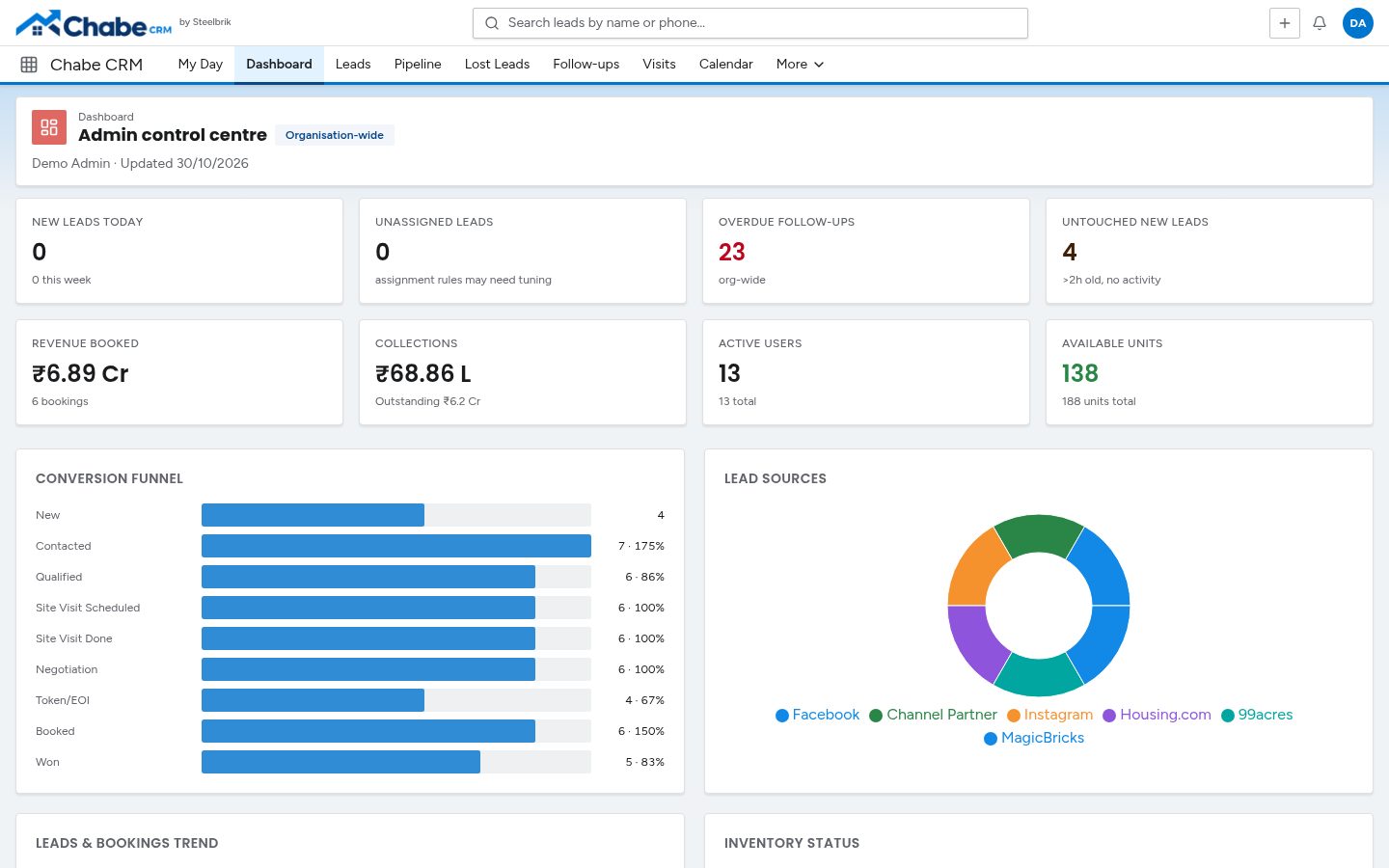Go to the Follow-ups tab
1389x868 pixels.
[x=586, y=65]
